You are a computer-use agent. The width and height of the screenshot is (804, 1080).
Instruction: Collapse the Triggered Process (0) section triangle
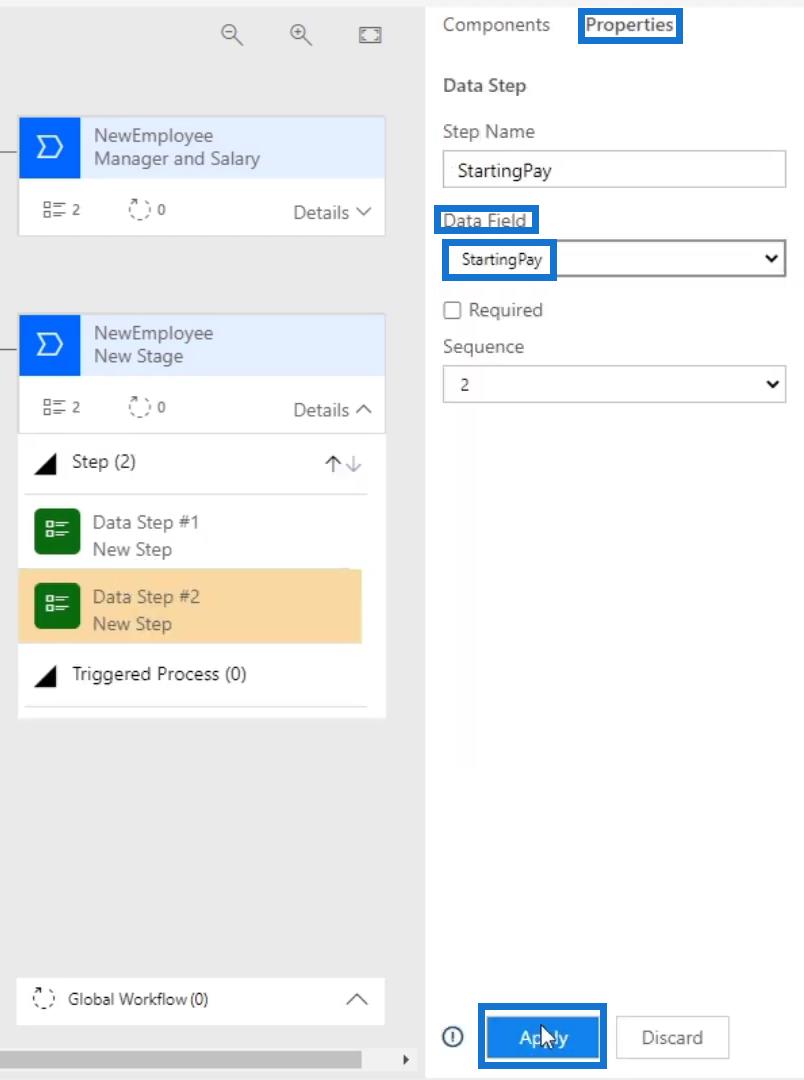45,676
